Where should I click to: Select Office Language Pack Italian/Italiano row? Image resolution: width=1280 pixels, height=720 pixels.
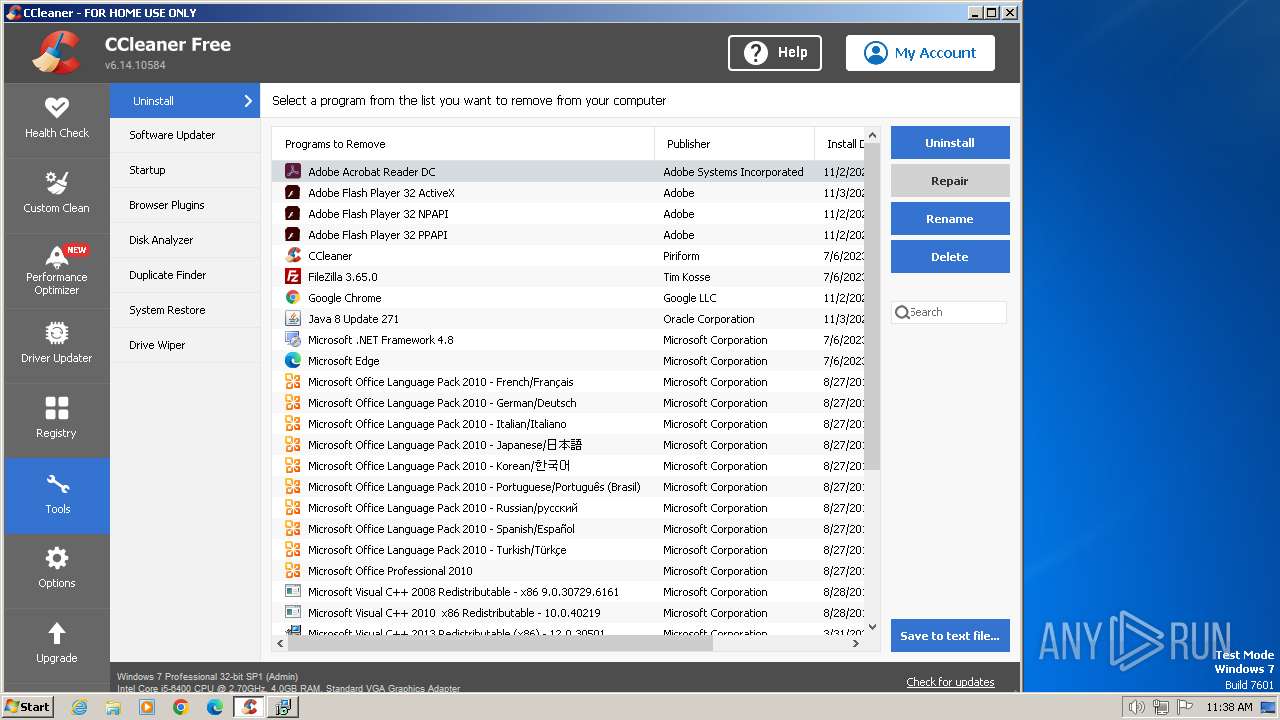(568, 423)
